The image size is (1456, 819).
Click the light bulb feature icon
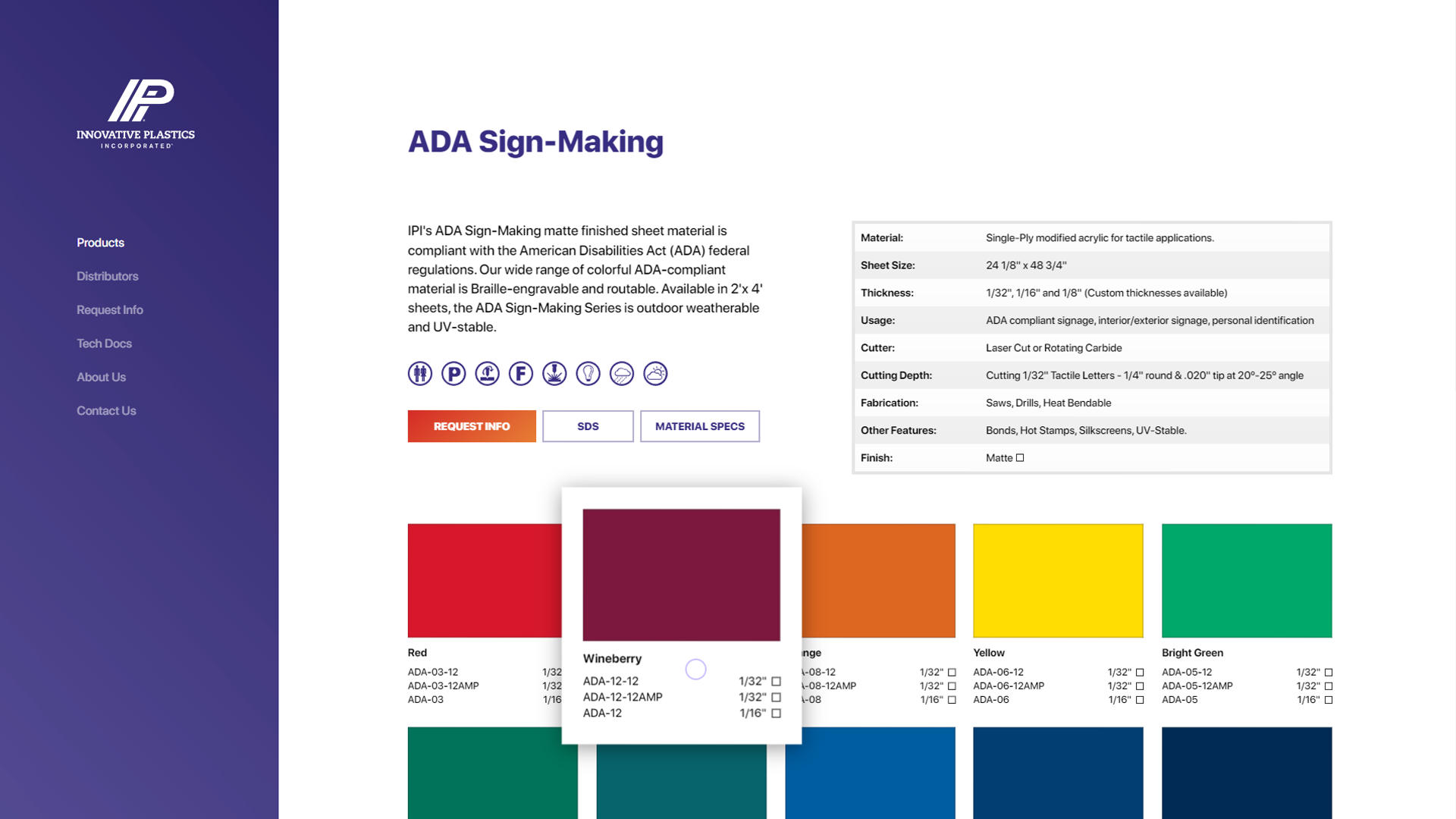coord(588,374)
